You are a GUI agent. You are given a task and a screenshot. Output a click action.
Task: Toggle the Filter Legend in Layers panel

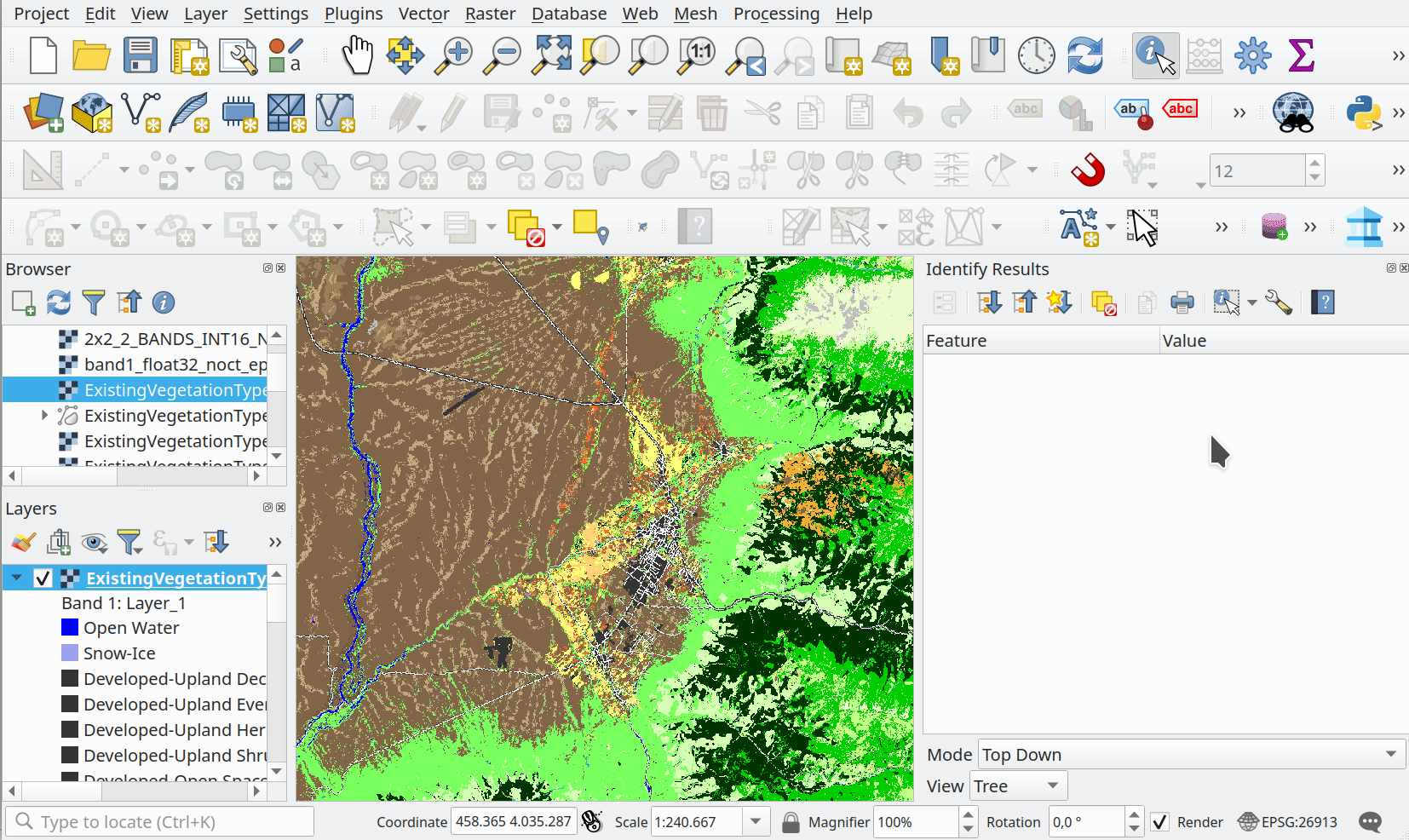(129, 542)
